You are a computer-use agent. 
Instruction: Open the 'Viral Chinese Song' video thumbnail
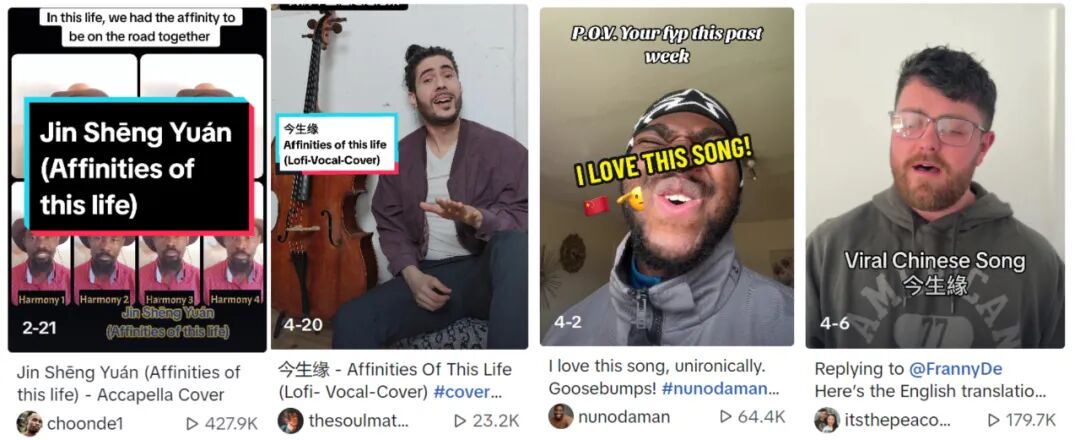935,176
